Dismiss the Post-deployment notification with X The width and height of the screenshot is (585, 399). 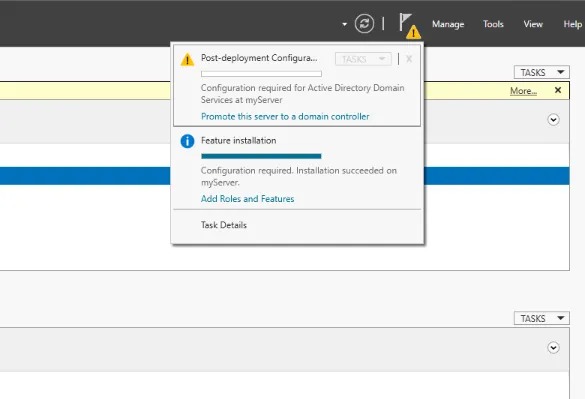click(409, 59)
